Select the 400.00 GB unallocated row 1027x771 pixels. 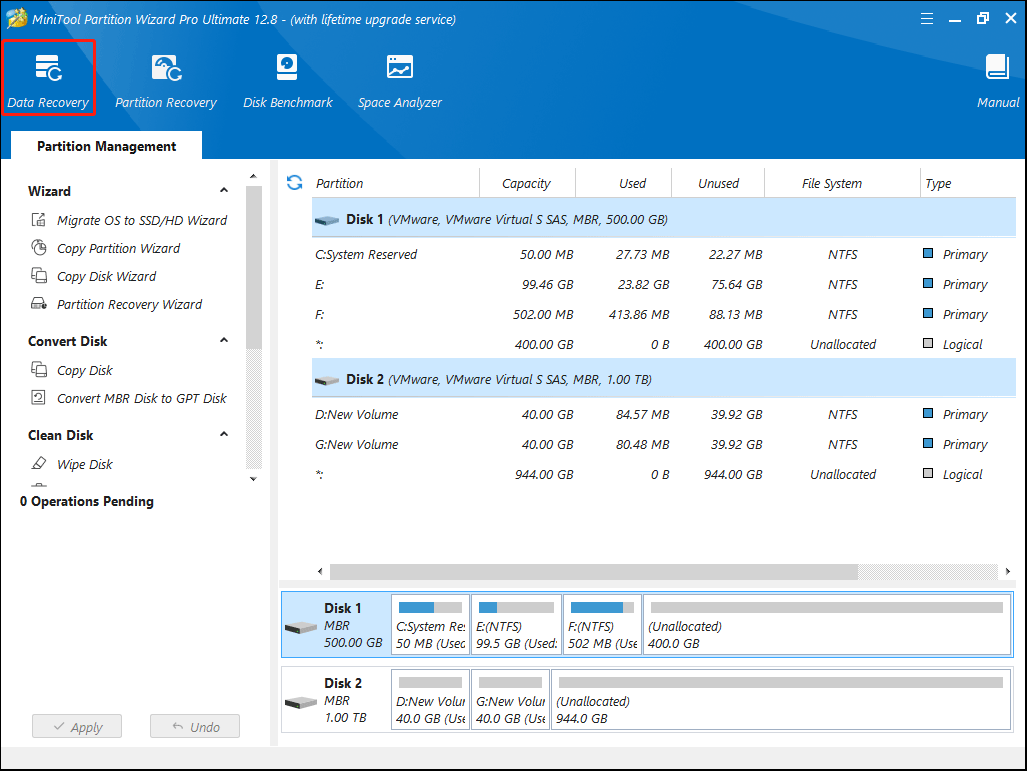pos(663,345)
